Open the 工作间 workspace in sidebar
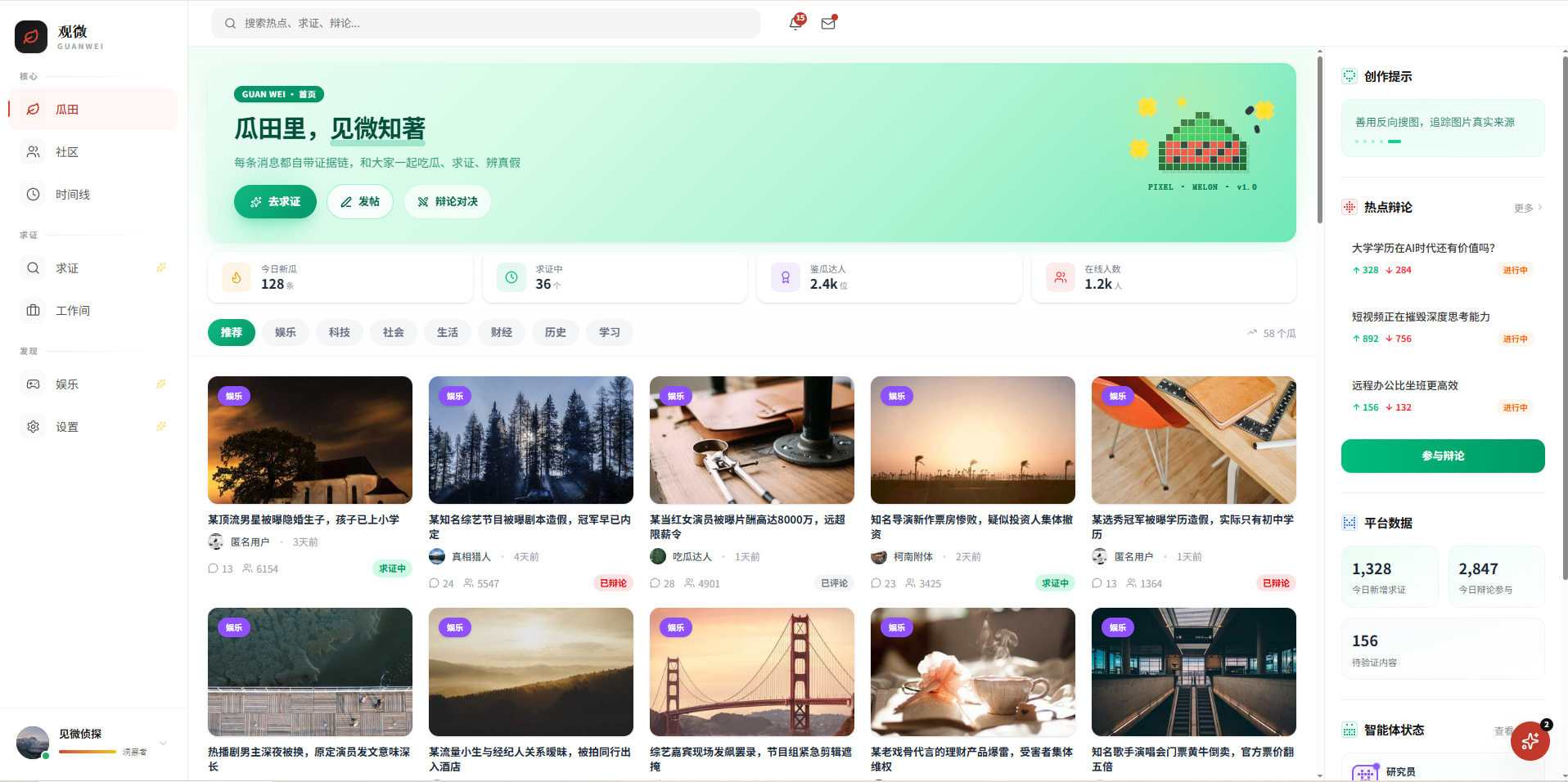Viewport: 1568px width, 782px height. pyautogui.click(x=92, y=310)
